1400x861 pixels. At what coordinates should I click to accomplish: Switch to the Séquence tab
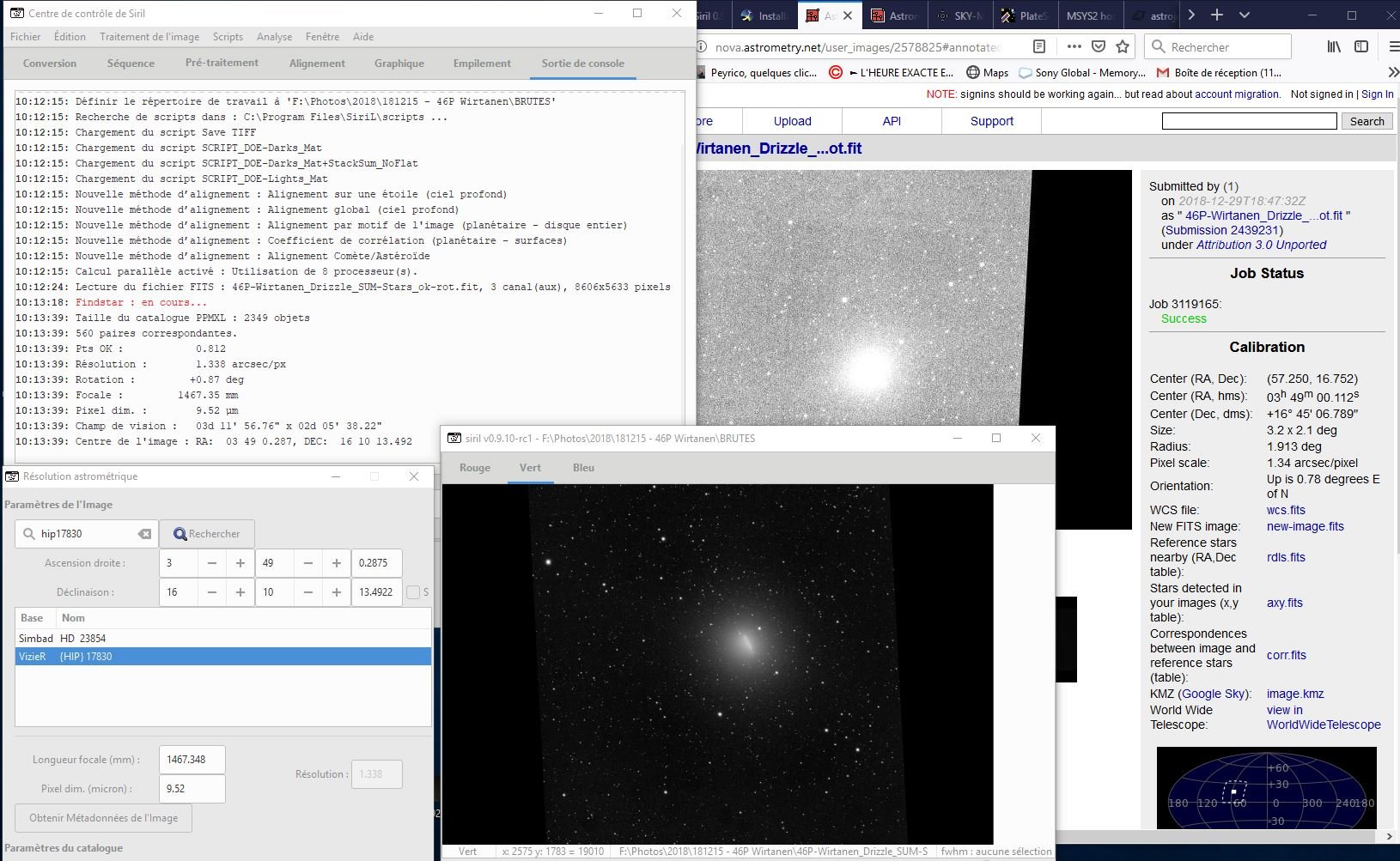[131, 64]
